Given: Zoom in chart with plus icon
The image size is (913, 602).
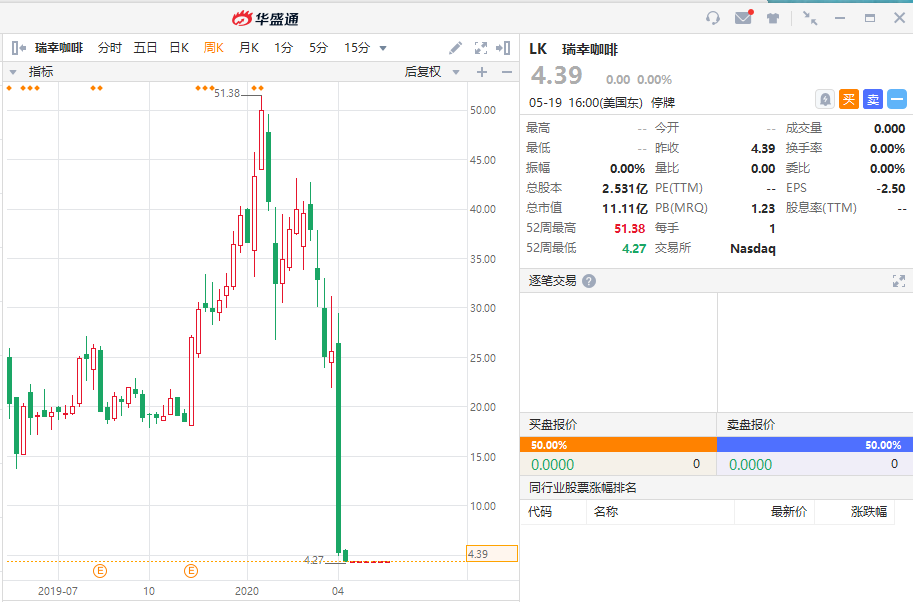Looking at the screenshot, I should coord(482,72).
